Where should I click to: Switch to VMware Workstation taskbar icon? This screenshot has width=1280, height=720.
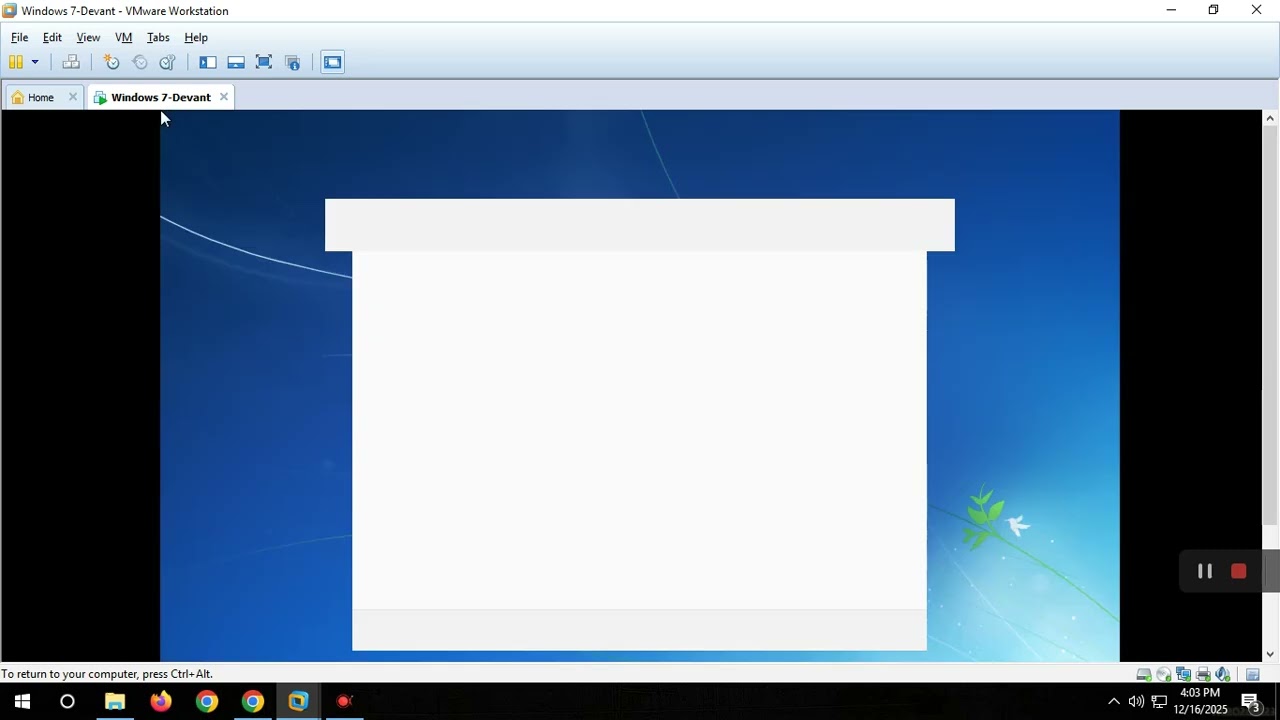coord(298,702)
